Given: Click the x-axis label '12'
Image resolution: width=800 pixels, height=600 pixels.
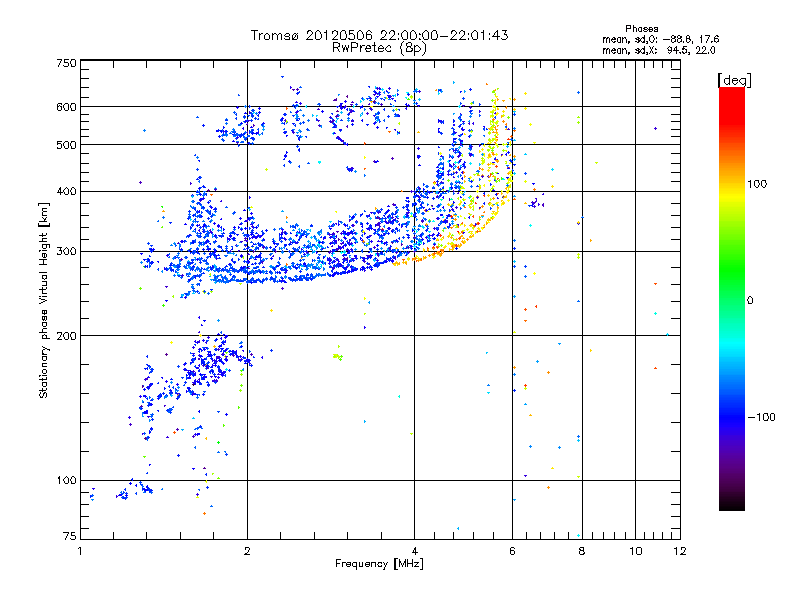Looking at the screenshot, I should click(680, 551).
